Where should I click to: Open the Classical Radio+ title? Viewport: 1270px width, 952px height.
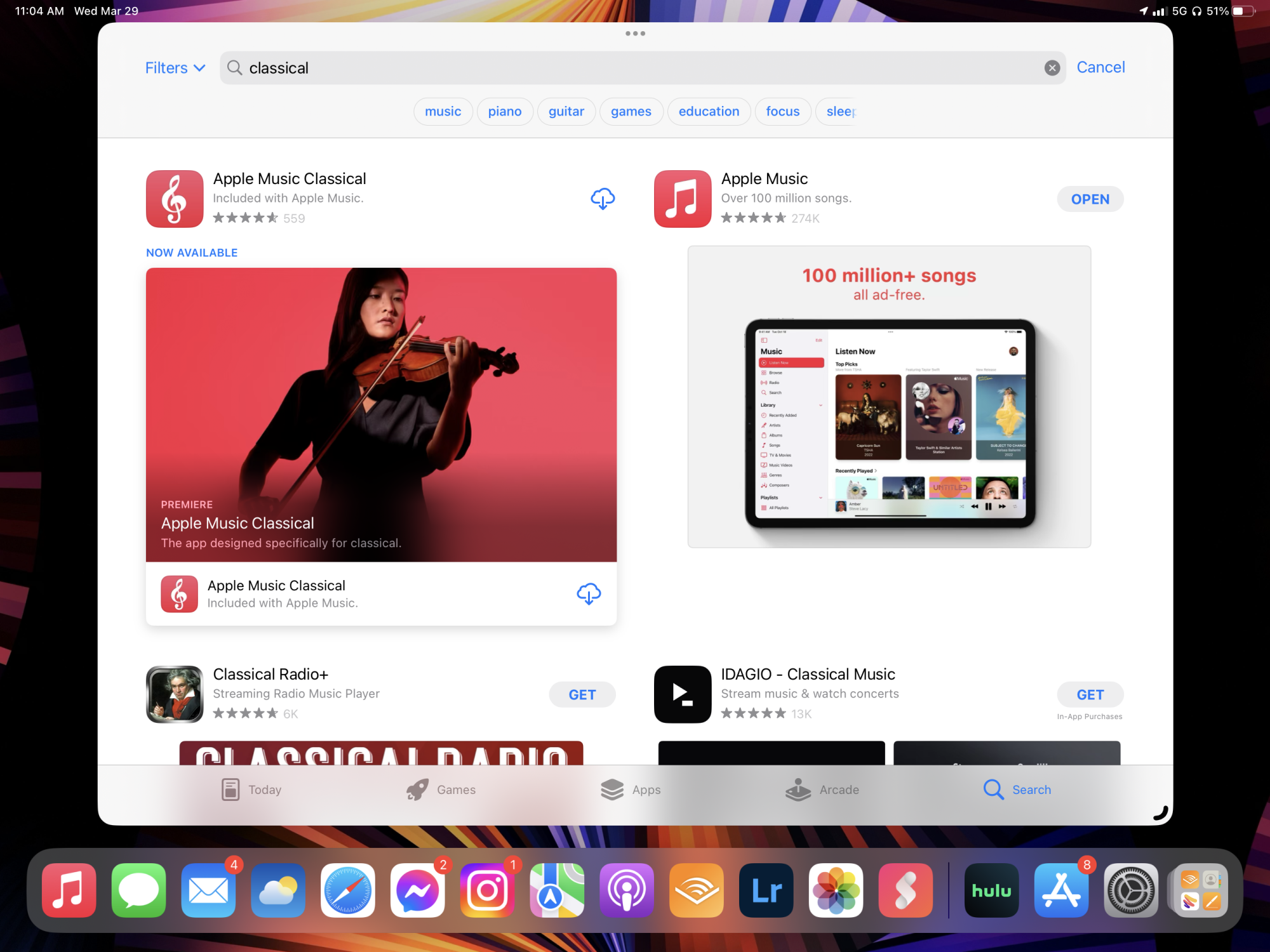pyautogui.click(x=271, y=674)
